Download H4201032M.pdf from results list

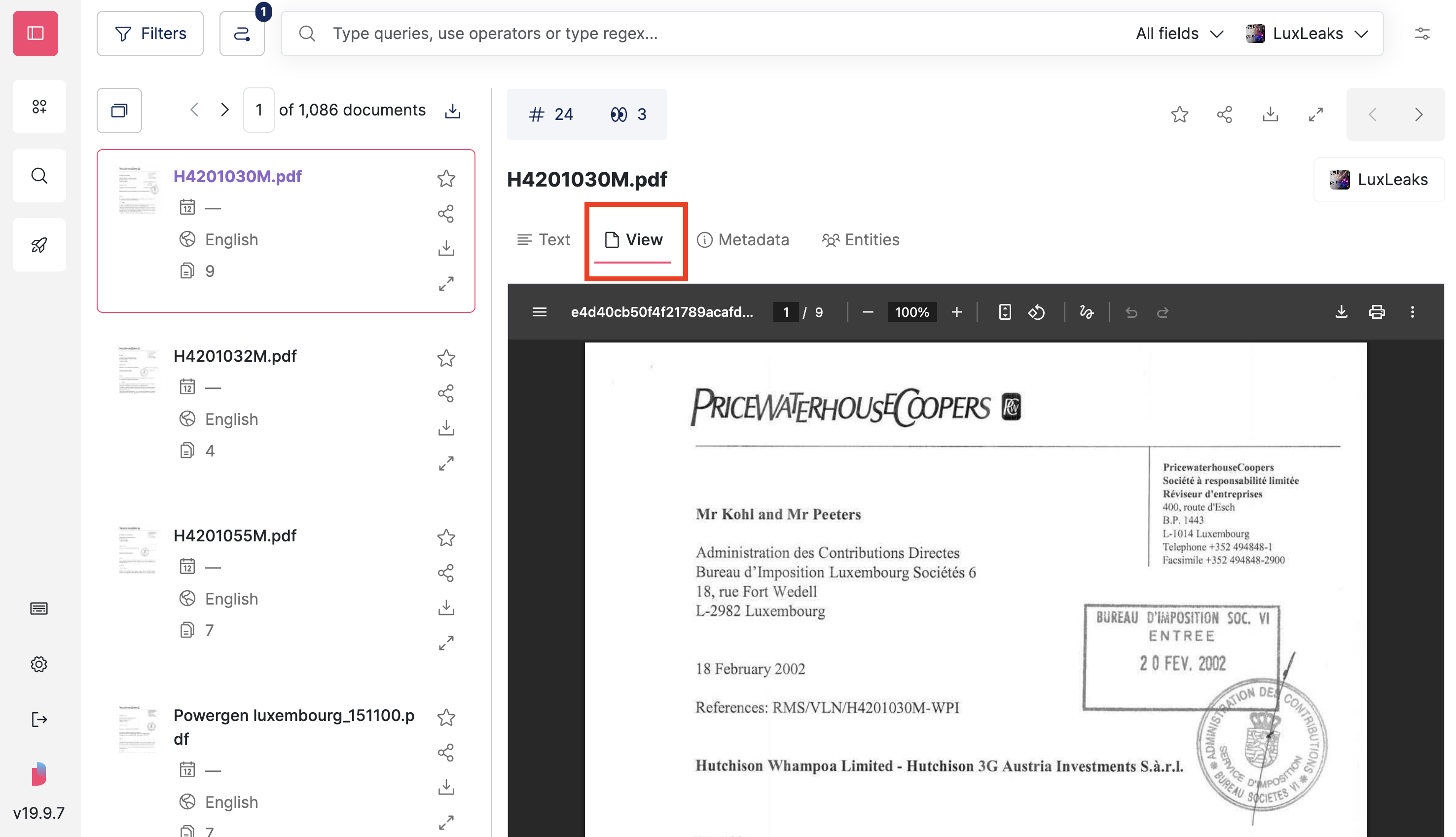point(446,428)
